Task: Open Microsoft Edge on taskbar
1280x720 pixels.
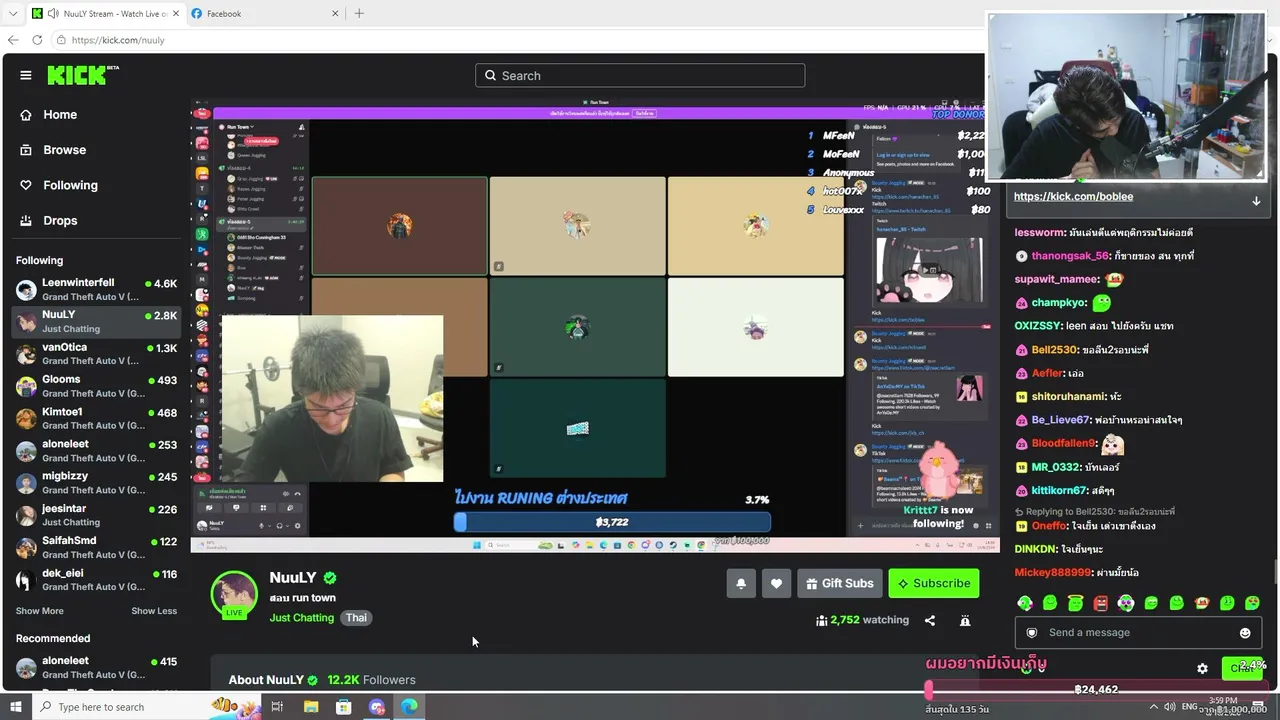Action: pos(410,707)
